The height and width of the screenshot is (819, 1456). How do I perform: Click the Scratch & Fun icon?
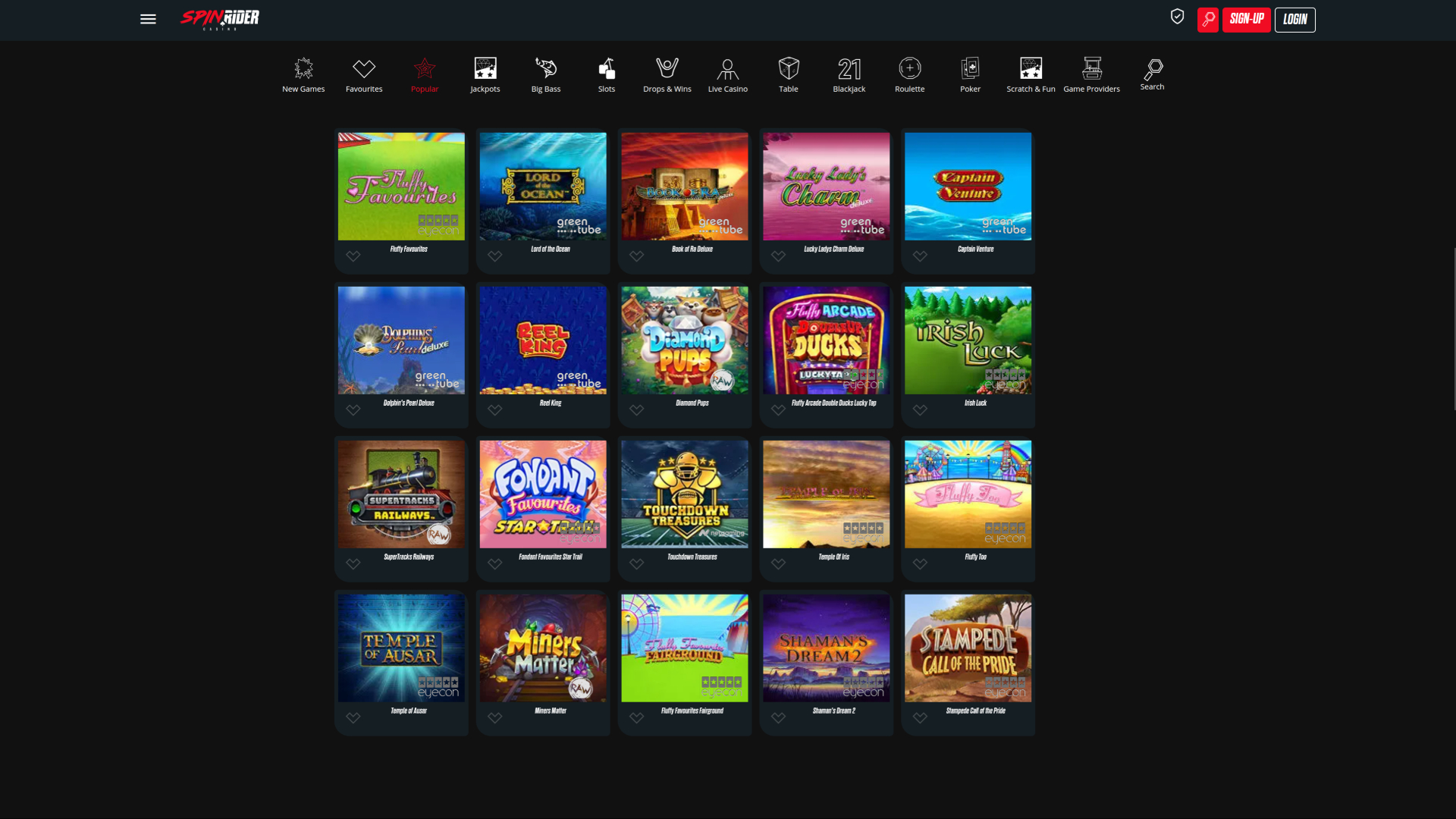[x=1030, y=74]
